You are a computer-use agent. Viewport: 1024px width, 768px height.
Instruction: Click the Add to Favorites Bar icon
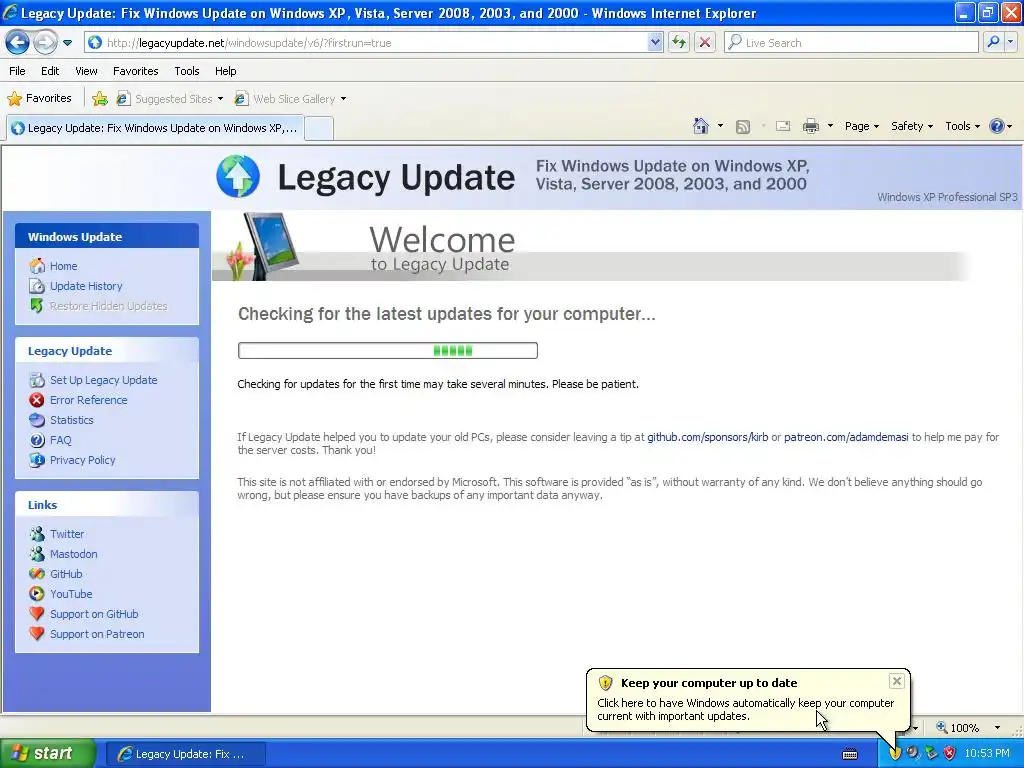click(x=100, y=99)
